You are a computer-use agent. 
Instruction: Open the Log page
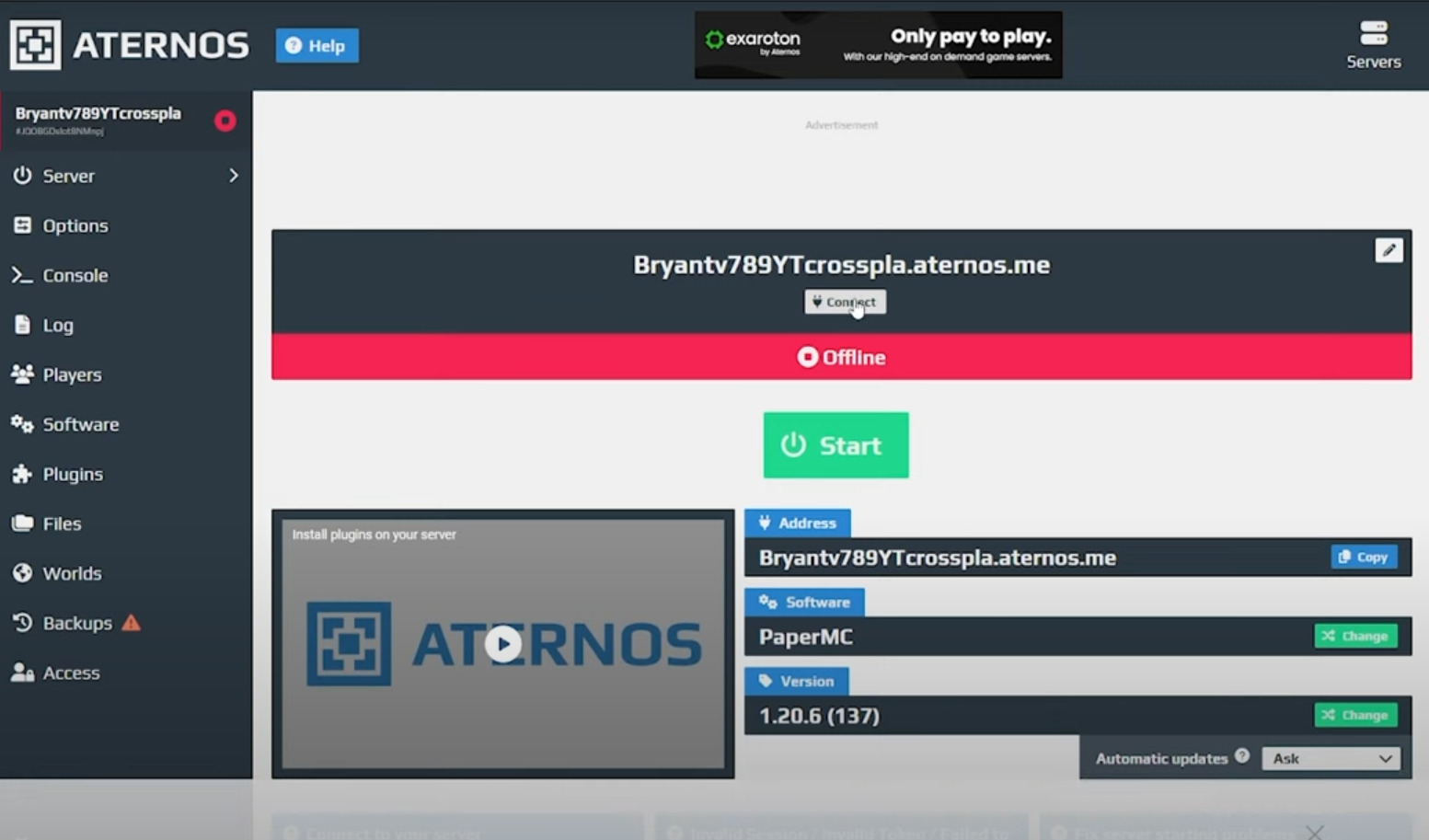[126, 325]
